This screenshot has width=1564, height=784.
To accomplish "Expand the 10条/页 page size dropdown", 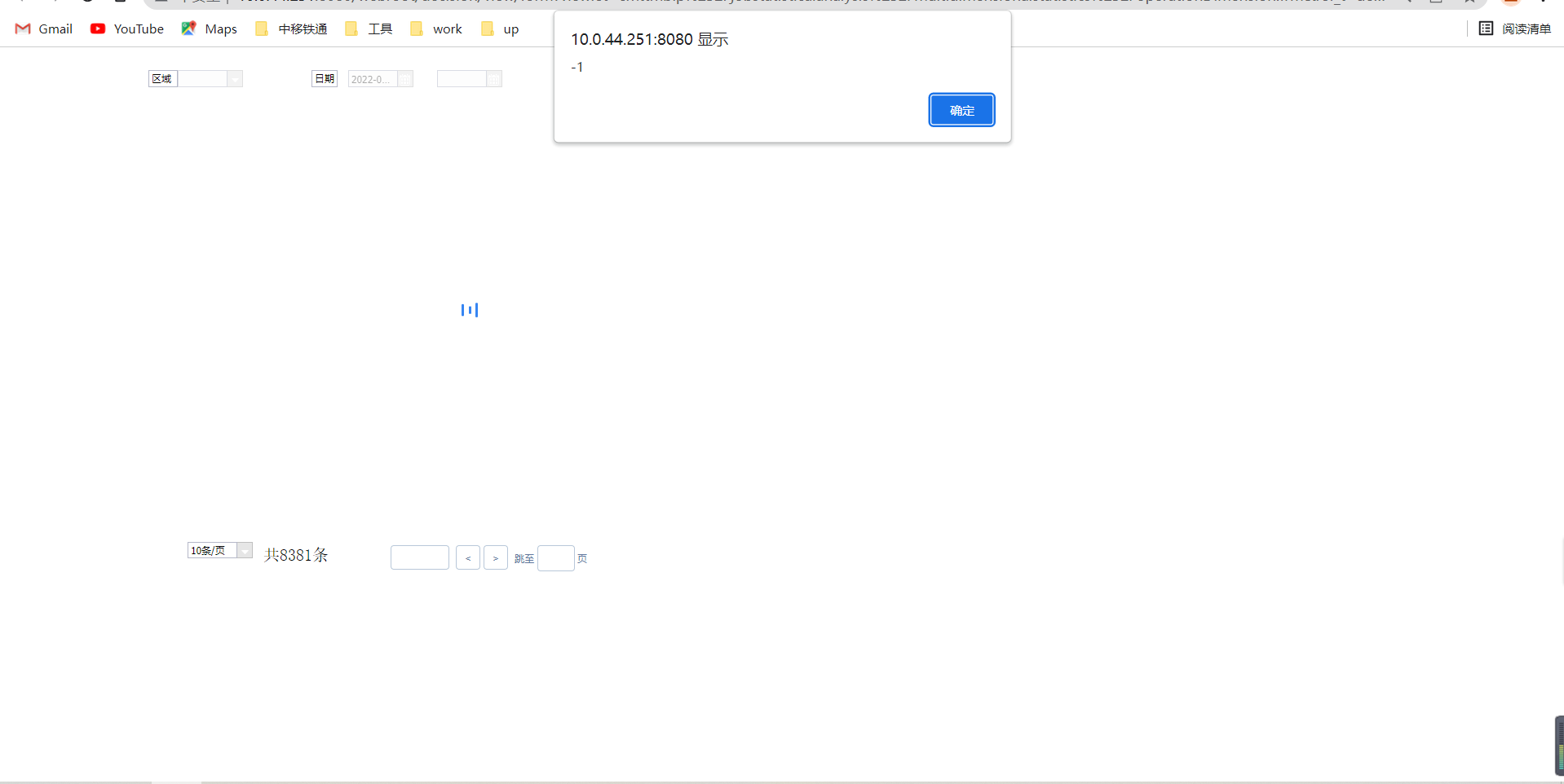I will [x=245, y=551].
